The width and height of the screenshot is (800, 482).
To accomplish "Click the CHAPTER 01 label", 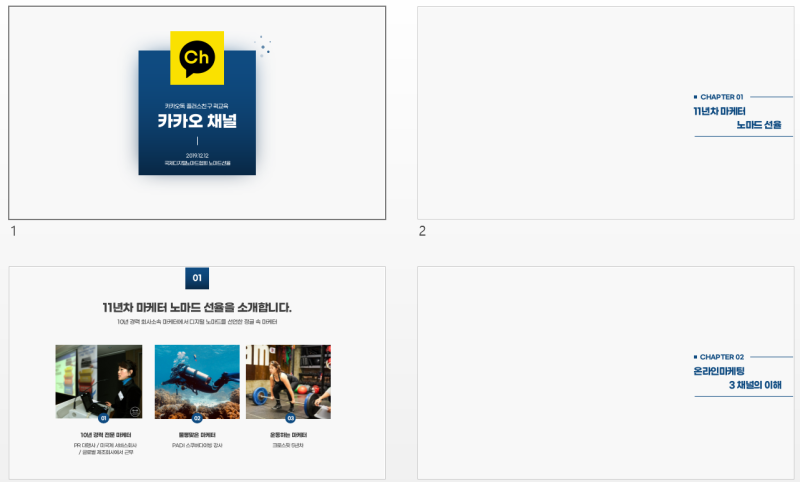I will pyautogui.click(x=721, y=97).
